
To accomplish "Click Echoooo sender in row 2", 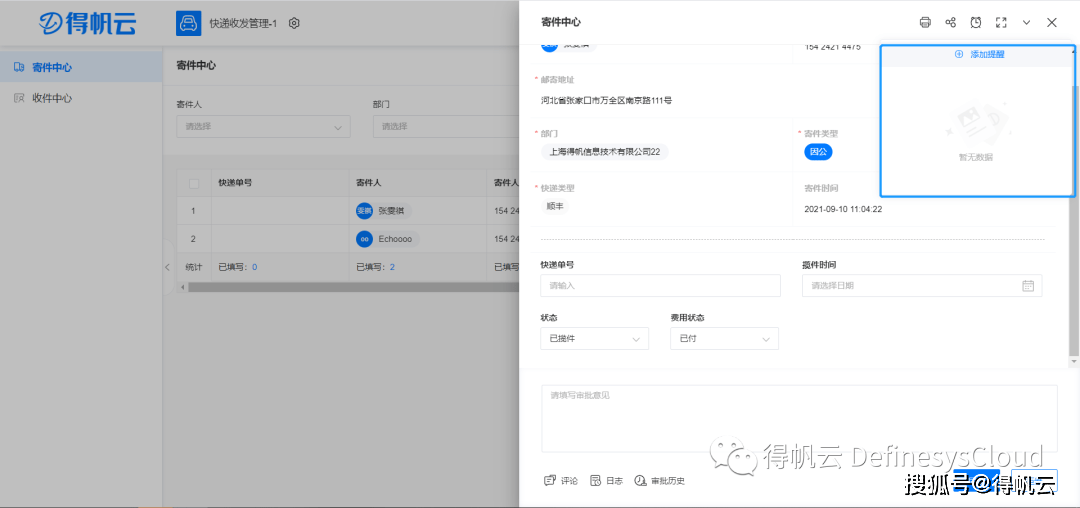I will click(x=387, y=239).
